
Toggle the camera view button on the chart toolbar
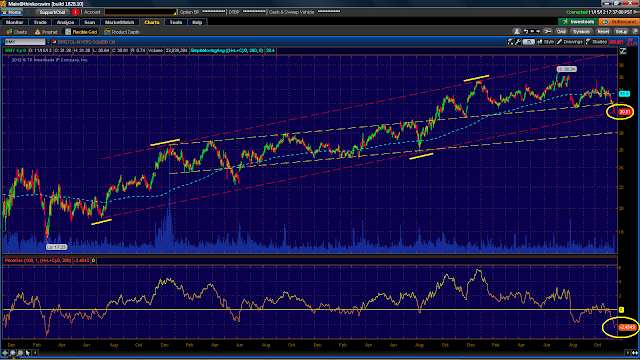[528, 42]
